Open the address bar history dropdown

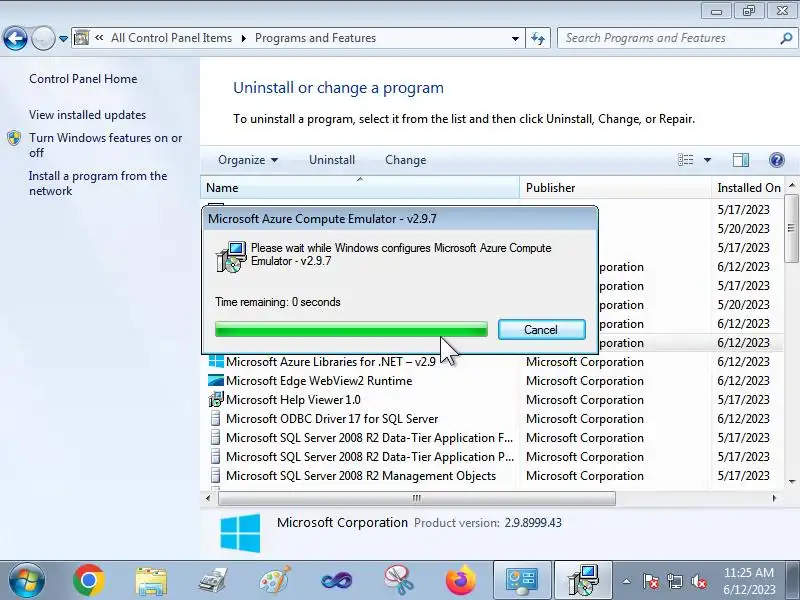pos(515,38)
